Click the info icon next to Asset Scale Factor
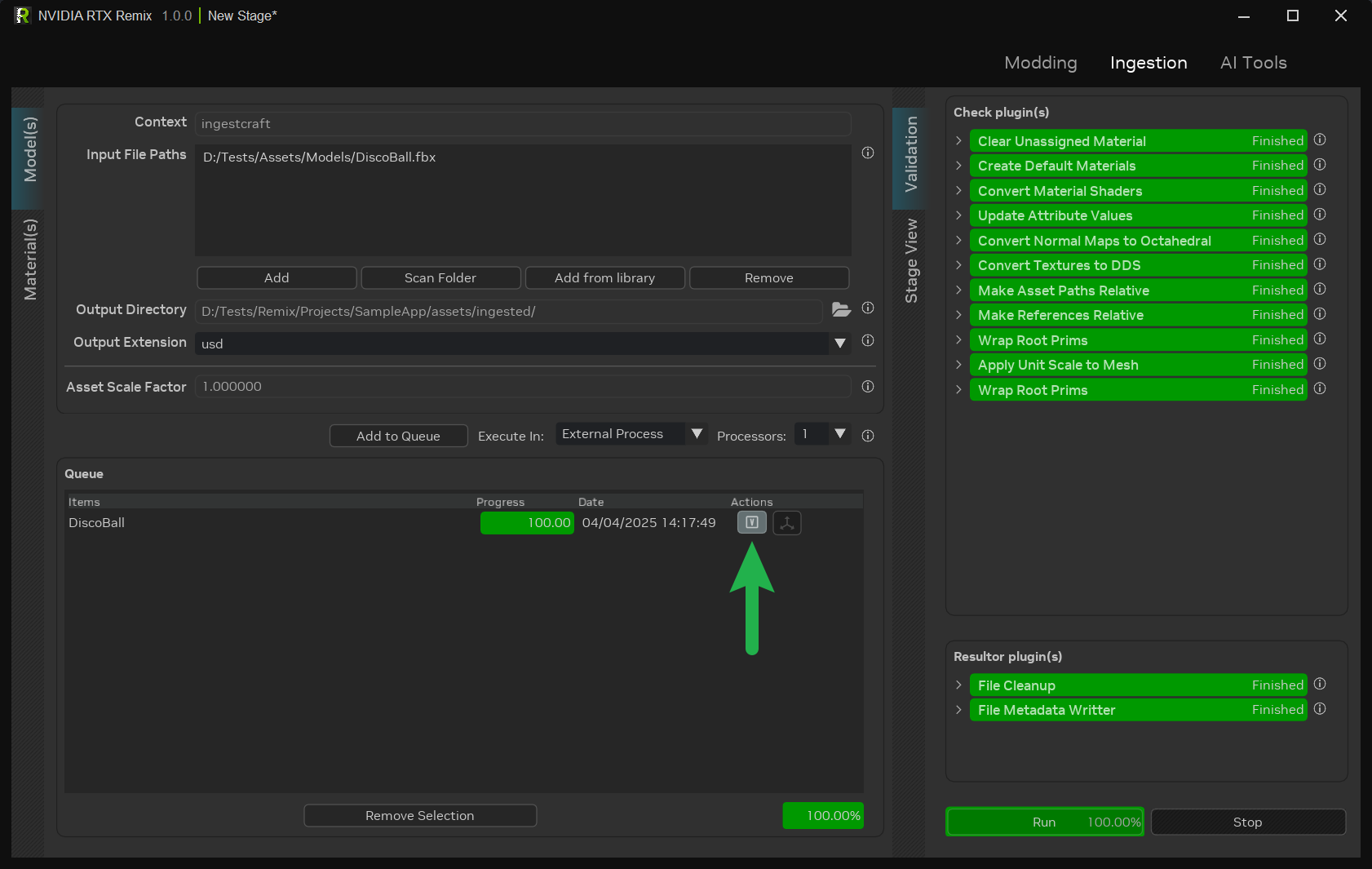This screenshot has width=1372, height=869. 868,387
